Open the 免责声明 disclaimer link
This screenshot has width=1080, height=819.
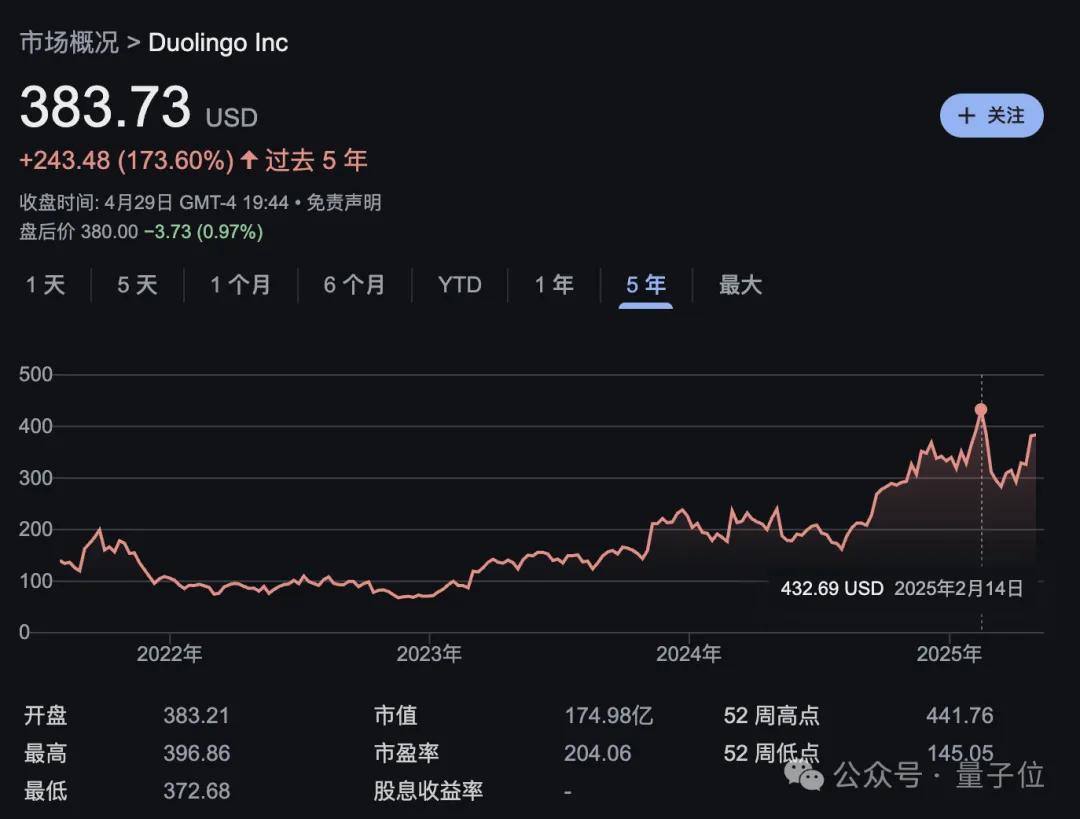(343, 203)
